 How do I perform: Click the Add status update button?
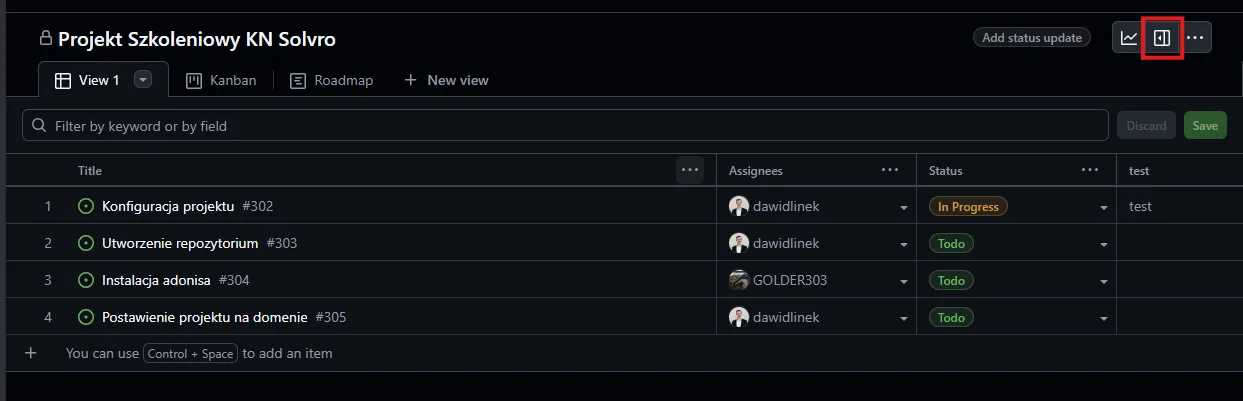pyautogui.click(x=1032, y=38)
